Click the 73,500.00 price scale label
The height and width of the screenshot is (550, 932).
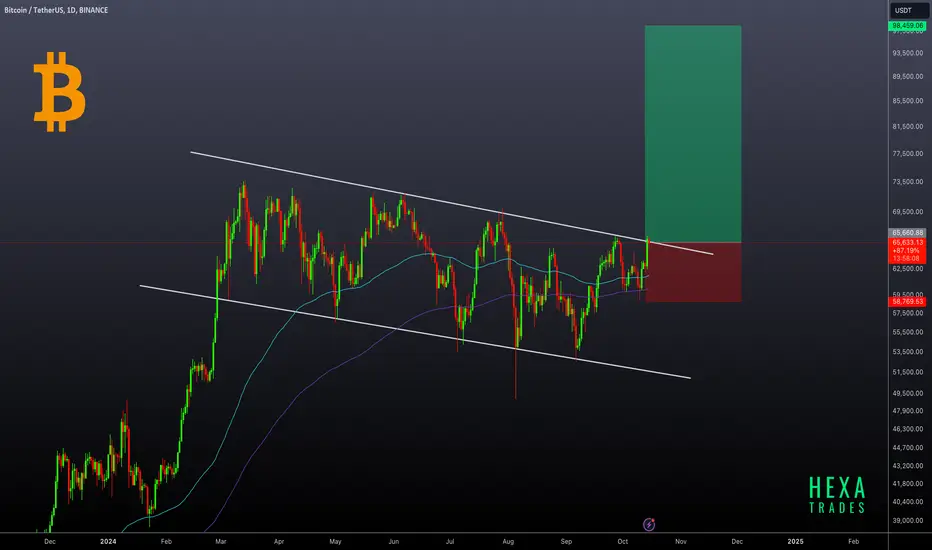pos(908,181)
